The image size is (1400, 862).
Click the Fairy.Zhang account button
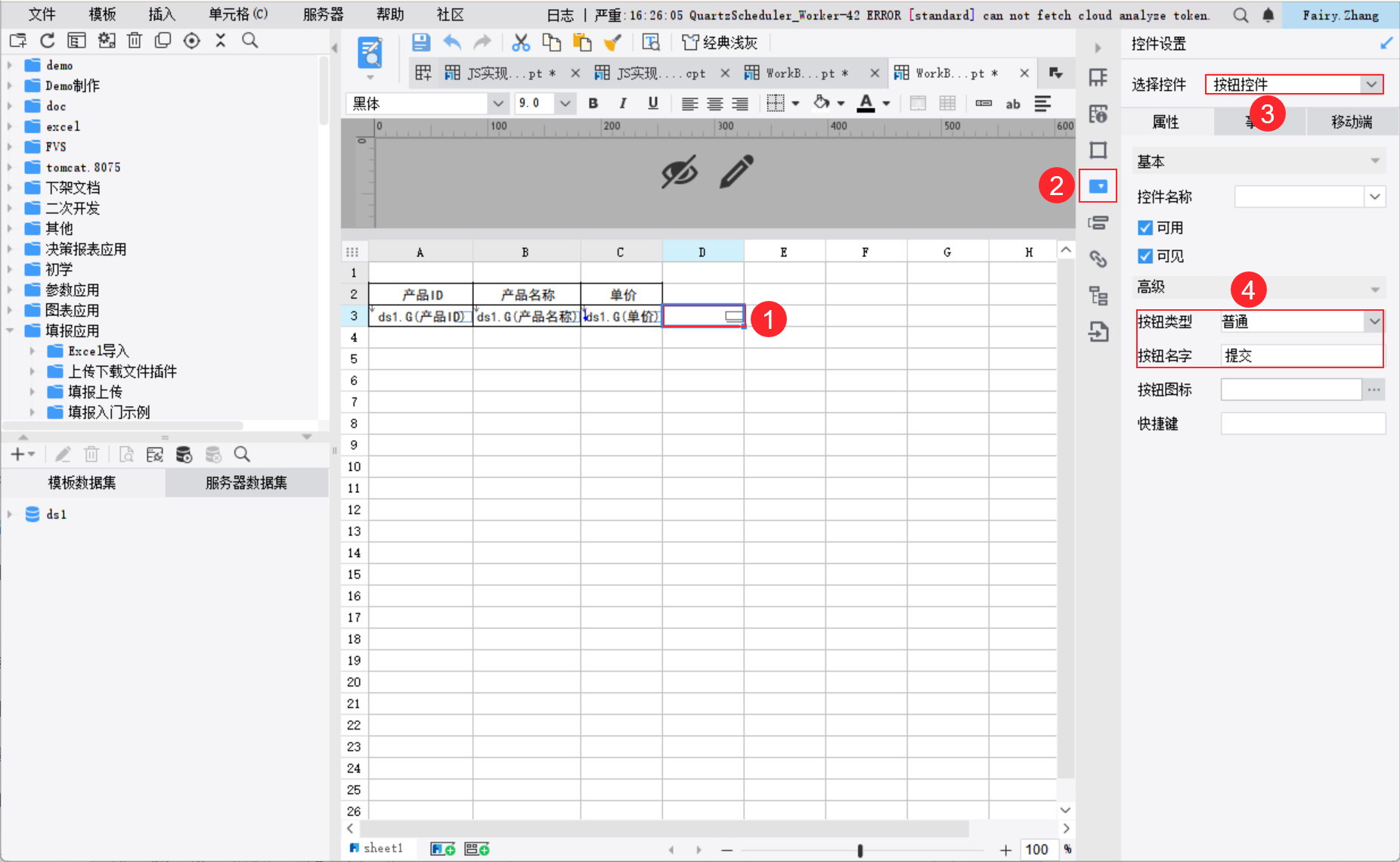tap(1340, 15)
